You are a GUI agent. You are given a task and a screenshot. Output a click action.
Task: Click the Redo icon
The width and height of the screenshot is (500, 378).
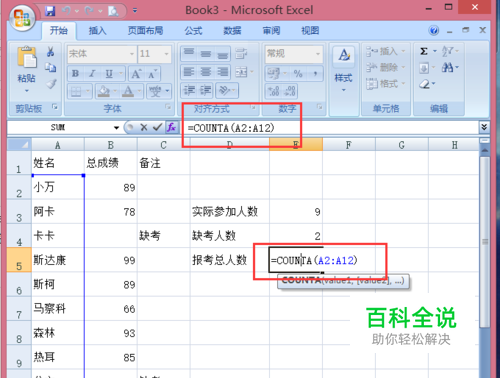tap(89, 11)
